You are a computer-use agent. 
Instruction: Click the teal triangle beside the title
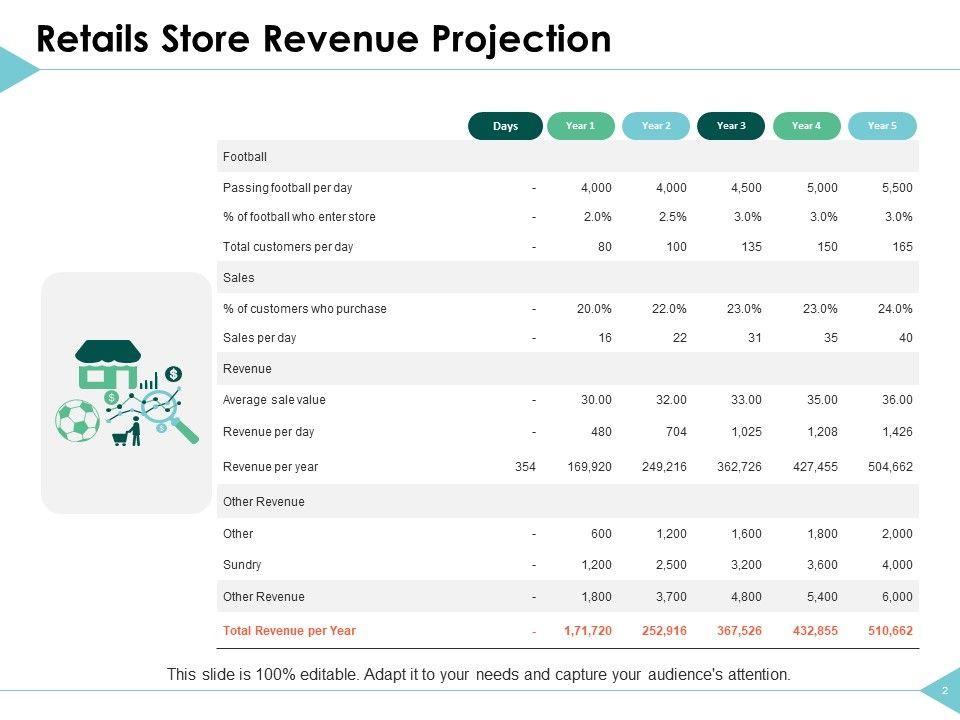16,69
